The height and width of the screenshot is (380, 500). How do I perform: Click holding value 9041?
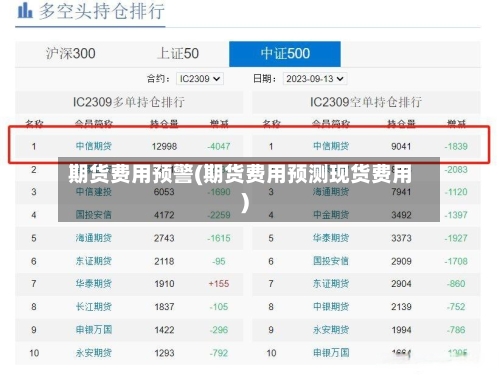pyautogui.click(x=401, y=146)
